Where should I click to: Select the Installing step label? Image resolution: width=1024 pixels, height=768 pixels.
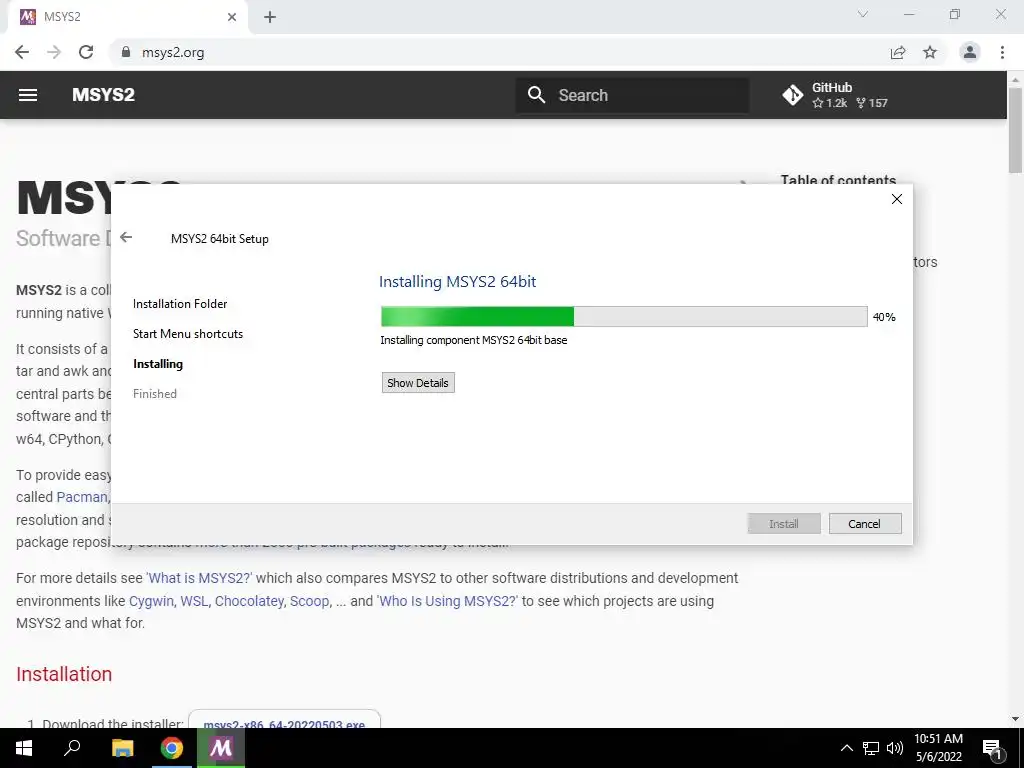pos(158,364)
